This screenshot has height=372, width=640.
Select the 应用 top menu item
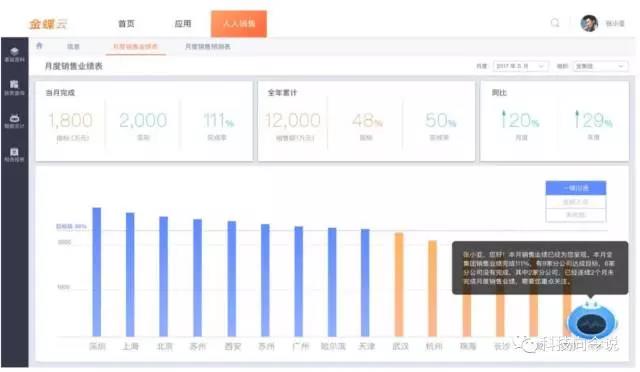coord(183,24)
